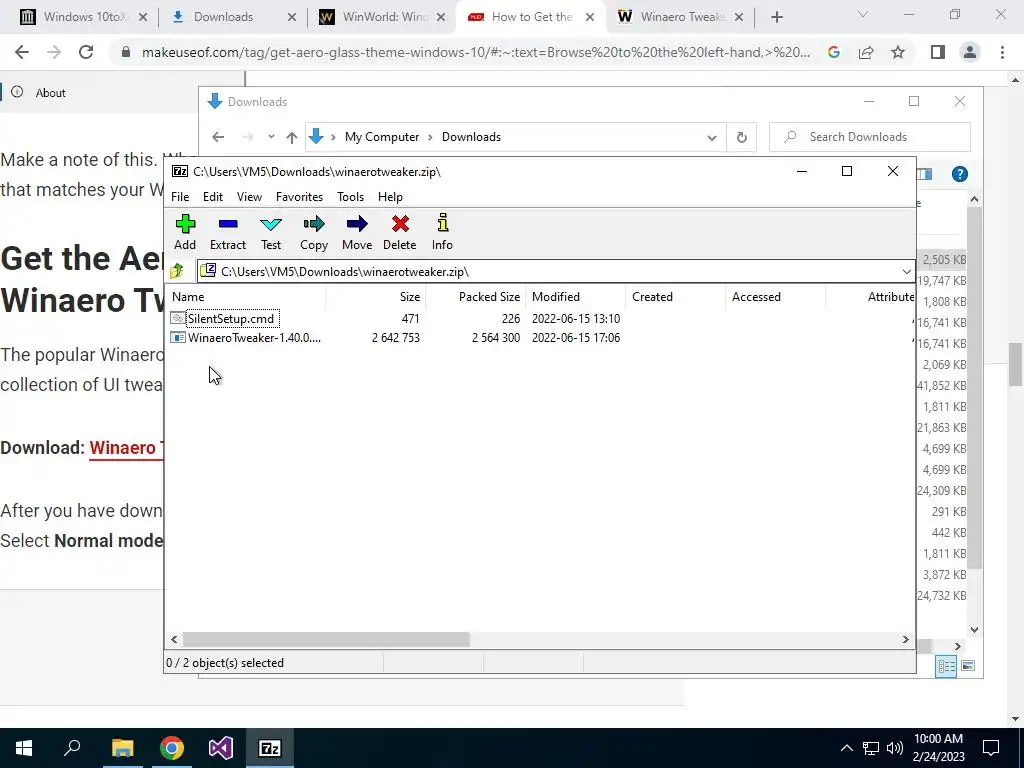Open a new Chrome tab
Viewport: 1024px width, 768px height.
coord(776,17)
